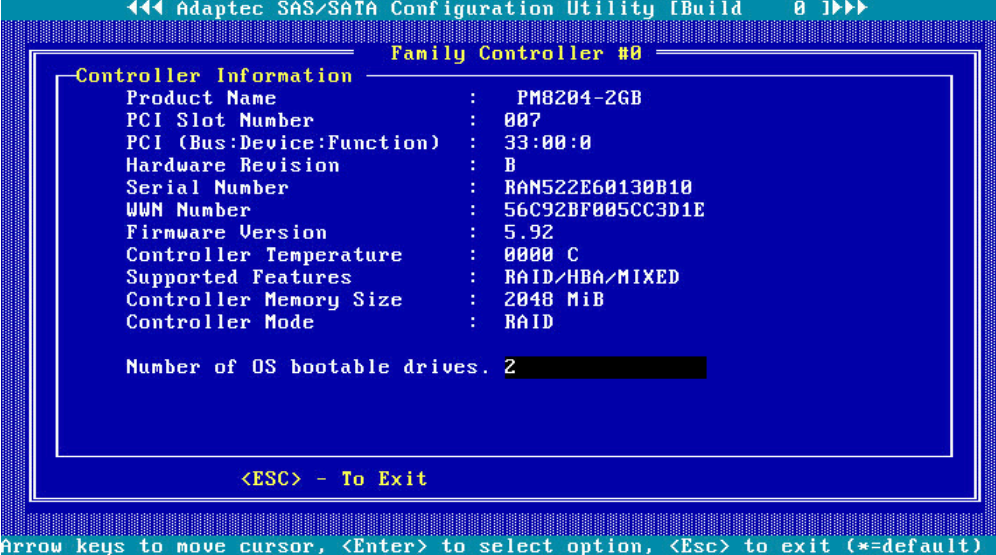Image resolution: width=996 pixels, height=555 pixels.
Task: Click the Controller Mode label
Action: coord(220,322)
